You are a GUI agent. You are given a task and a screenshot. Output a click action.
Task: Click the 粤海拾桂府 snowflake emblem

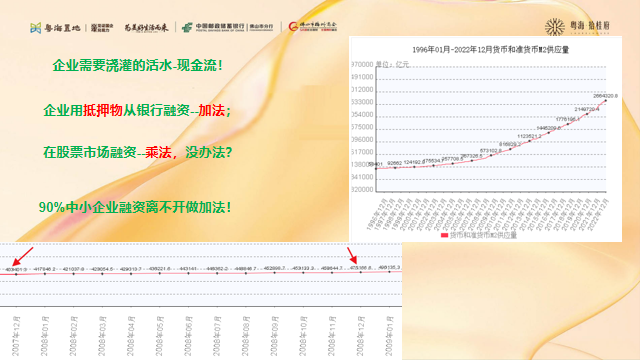point(555,27)
